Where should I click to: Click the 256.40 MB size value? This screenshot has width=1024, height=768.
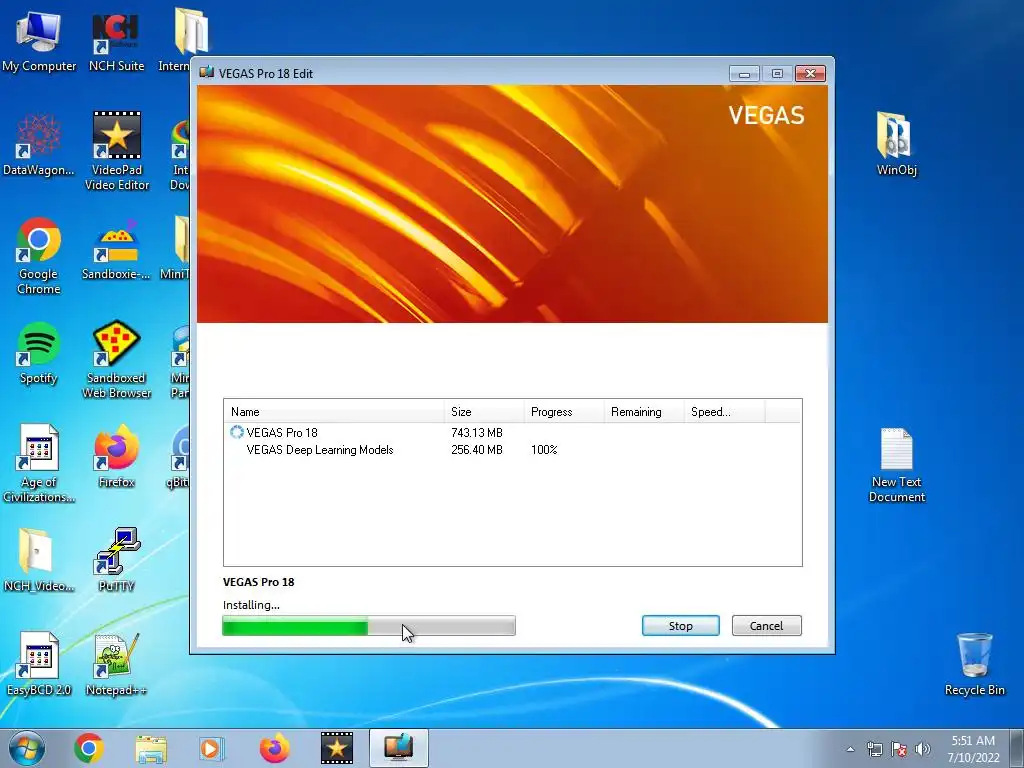click(x=477, y=449)
